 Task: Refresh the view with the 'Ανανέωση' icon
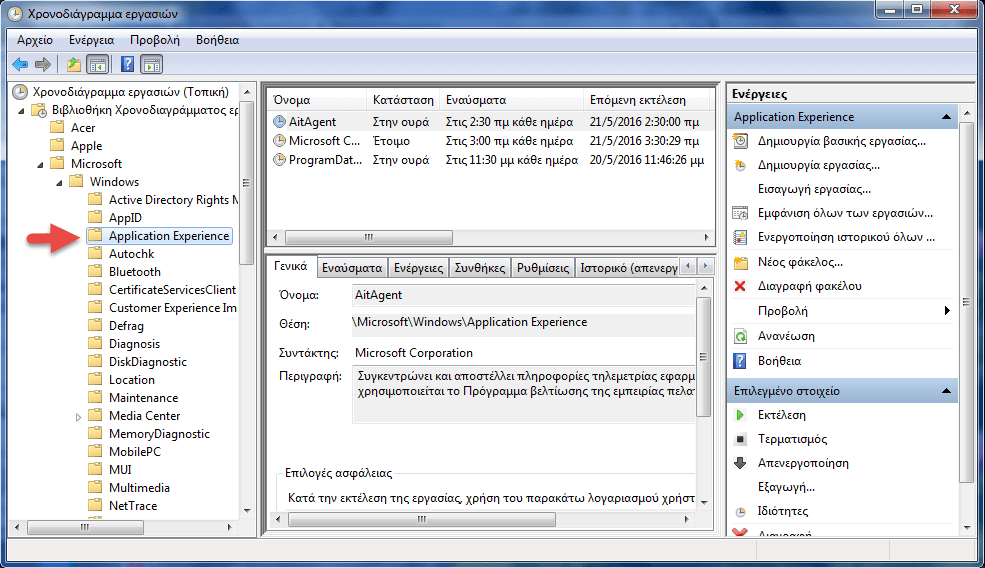(741, 336)
